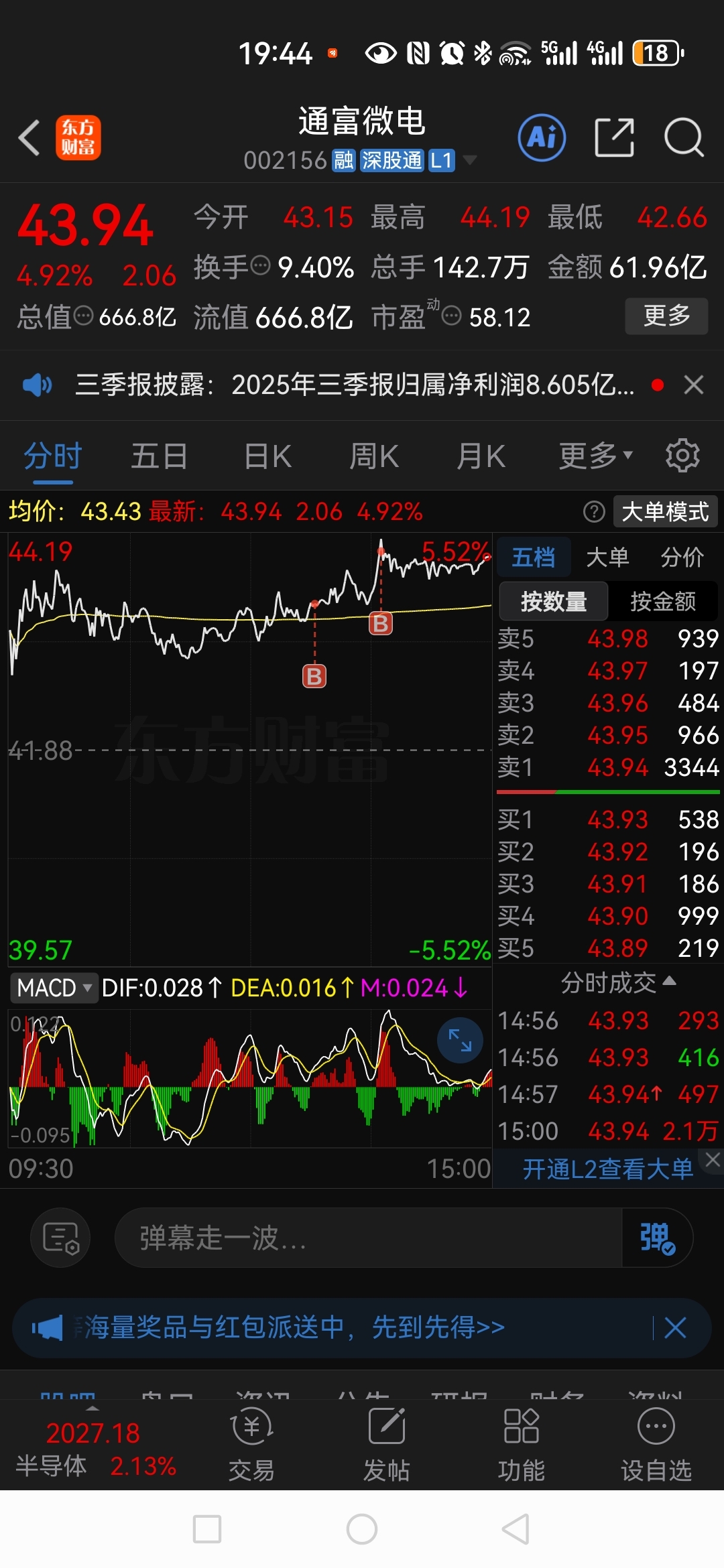Switch to the 分价 tab
This screenshot has width=724, height=1568.
pos(682,557)
